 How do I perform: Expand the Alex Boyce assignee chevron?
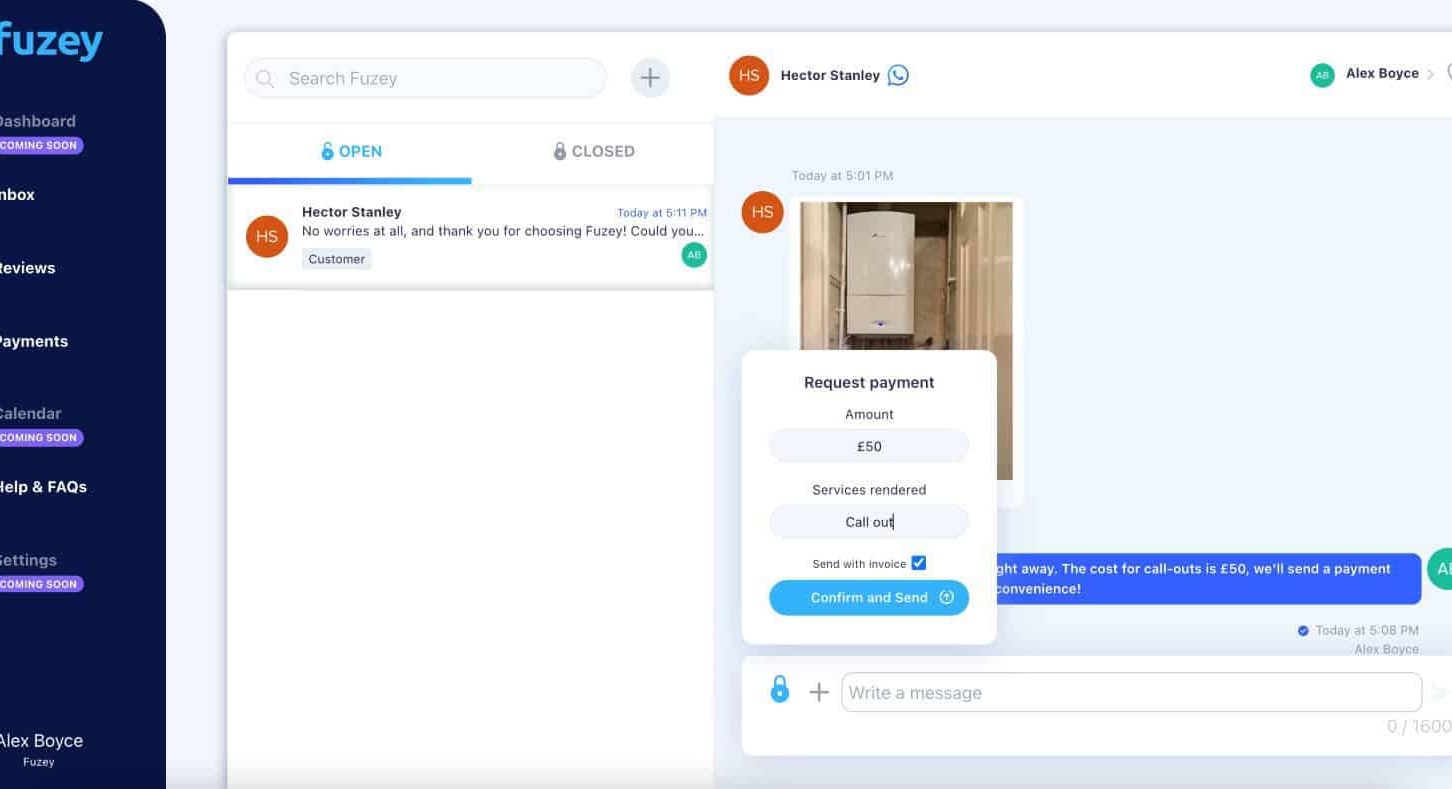[x=1430, y=74]
